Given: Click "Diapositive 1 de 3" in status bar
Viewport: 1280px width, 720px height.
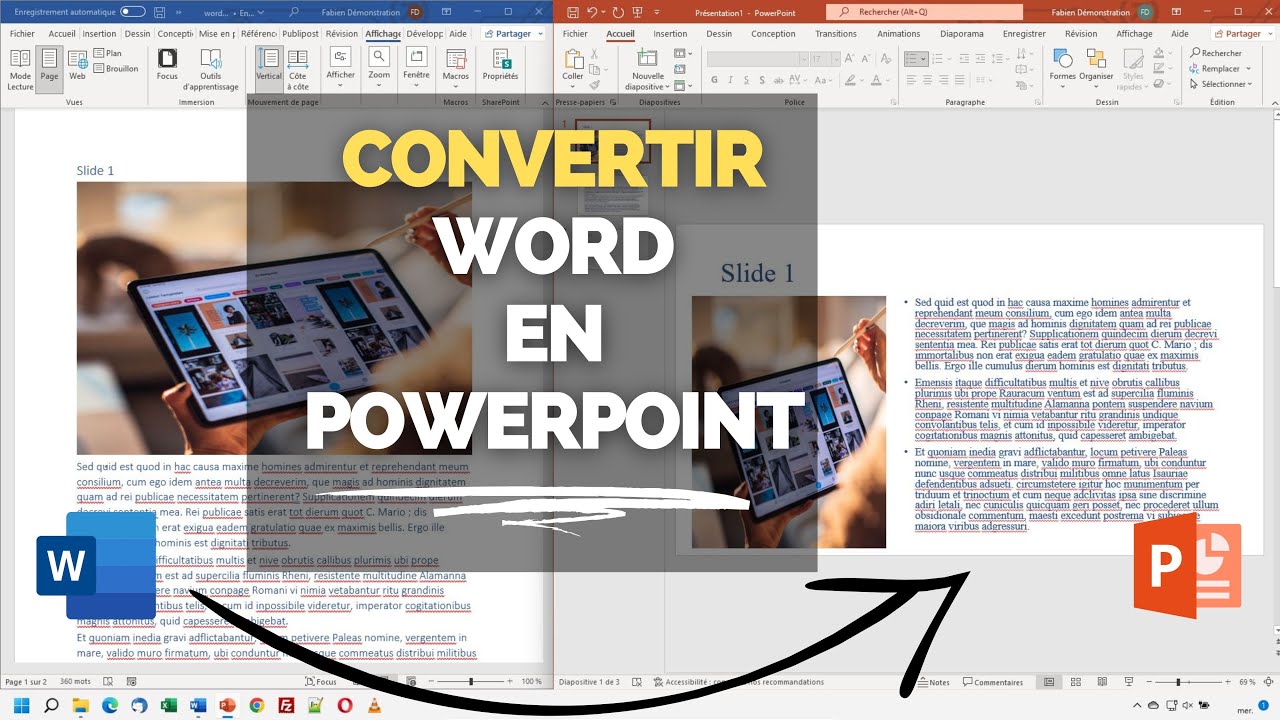Looking at the screenshot, I should (589, 682).
